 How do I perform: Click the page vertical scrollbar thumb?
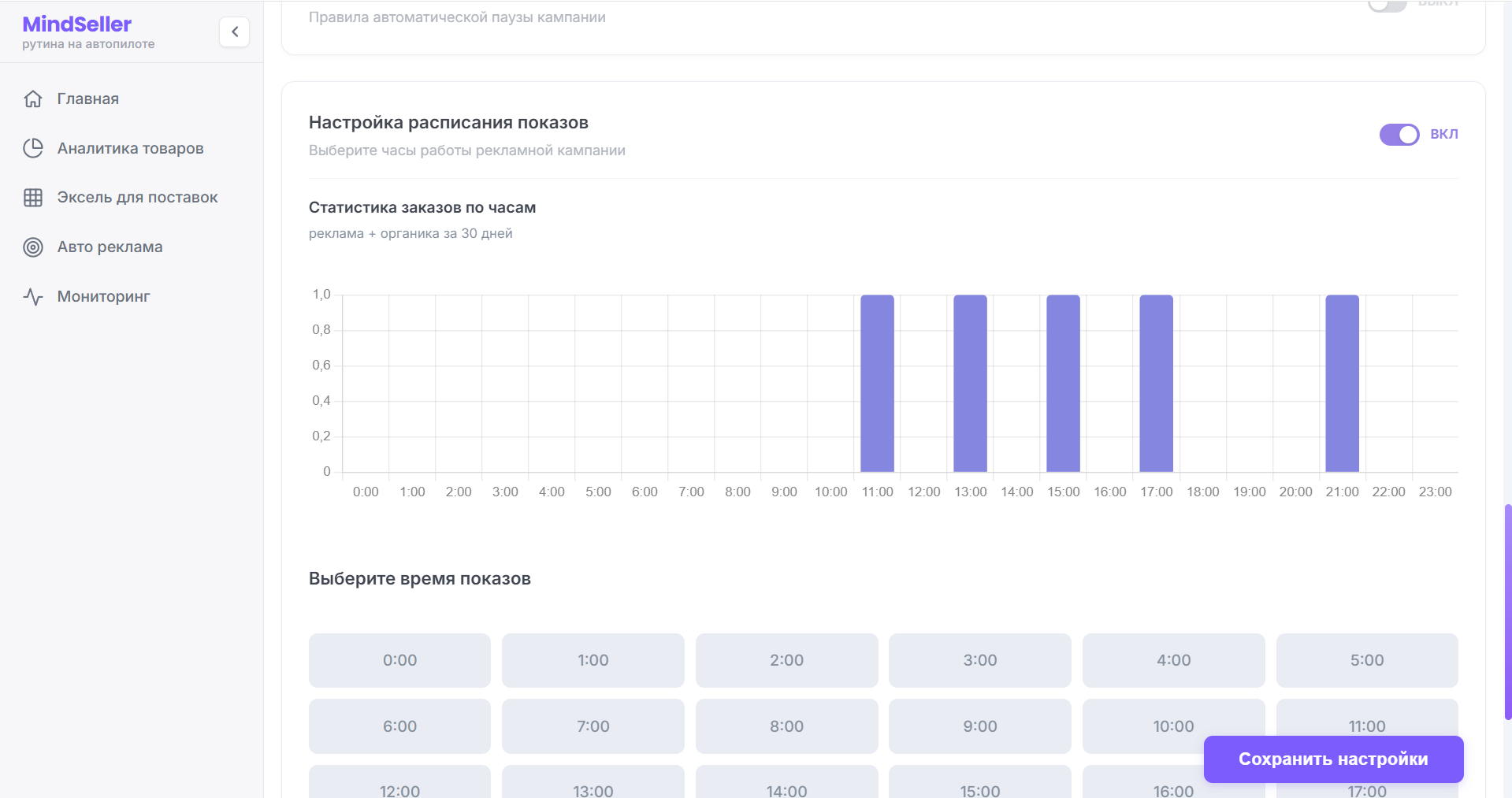tap(1508, 612)
